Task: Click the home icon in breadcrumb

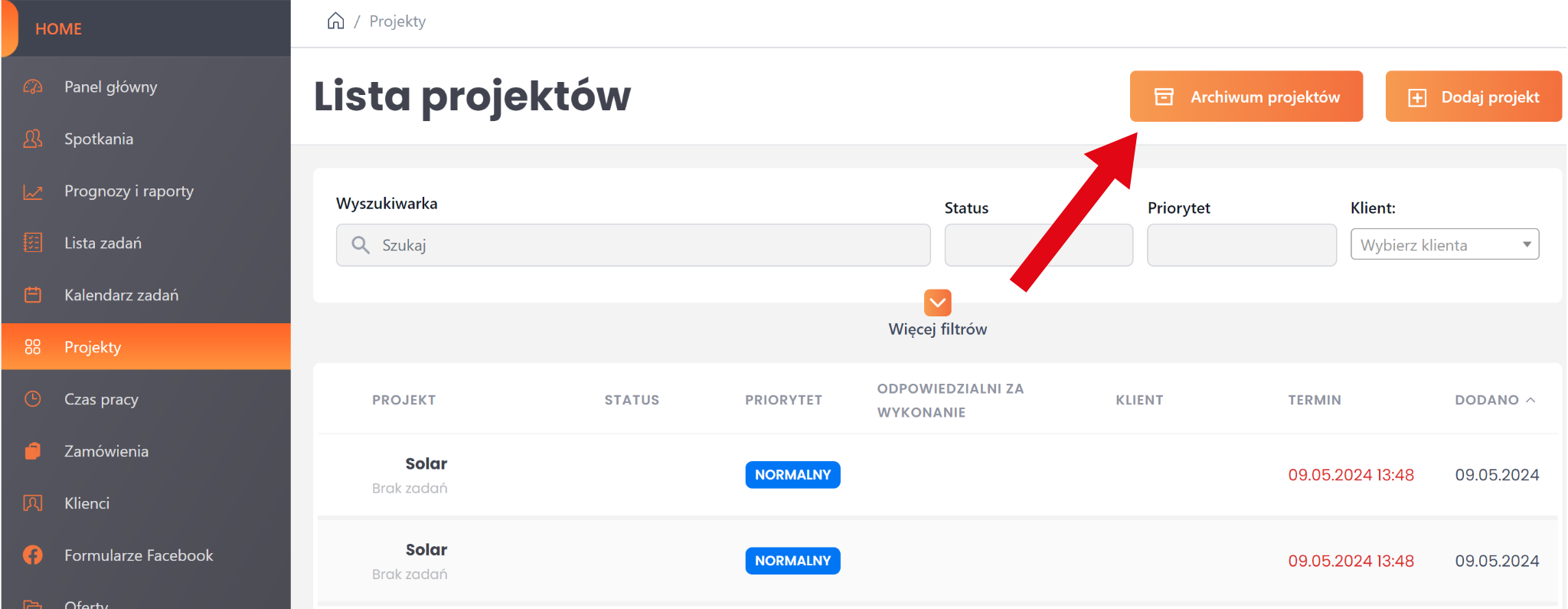Action: pos(335,21)
